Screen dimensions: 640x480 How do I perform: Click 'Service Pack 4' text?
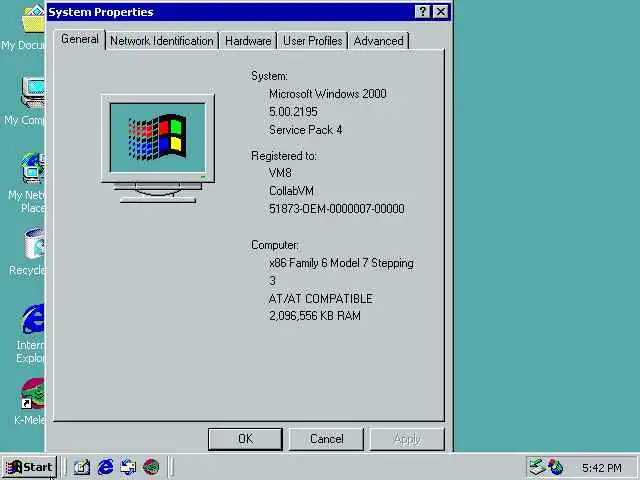[x=305, y=130]
